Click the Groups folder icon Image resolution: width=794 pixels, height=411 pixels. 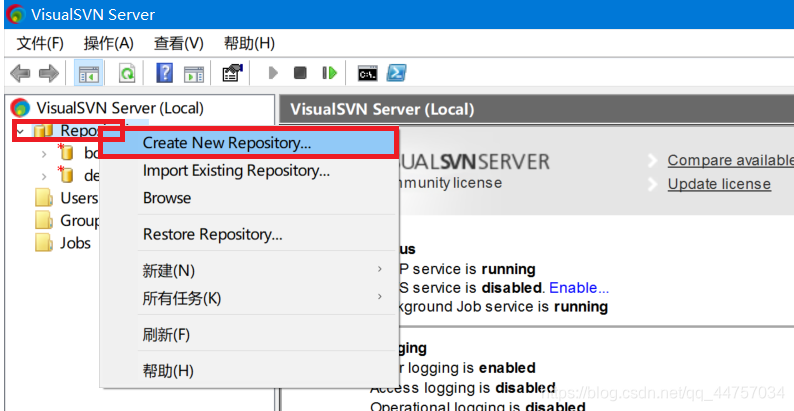(x=44, y=221)
